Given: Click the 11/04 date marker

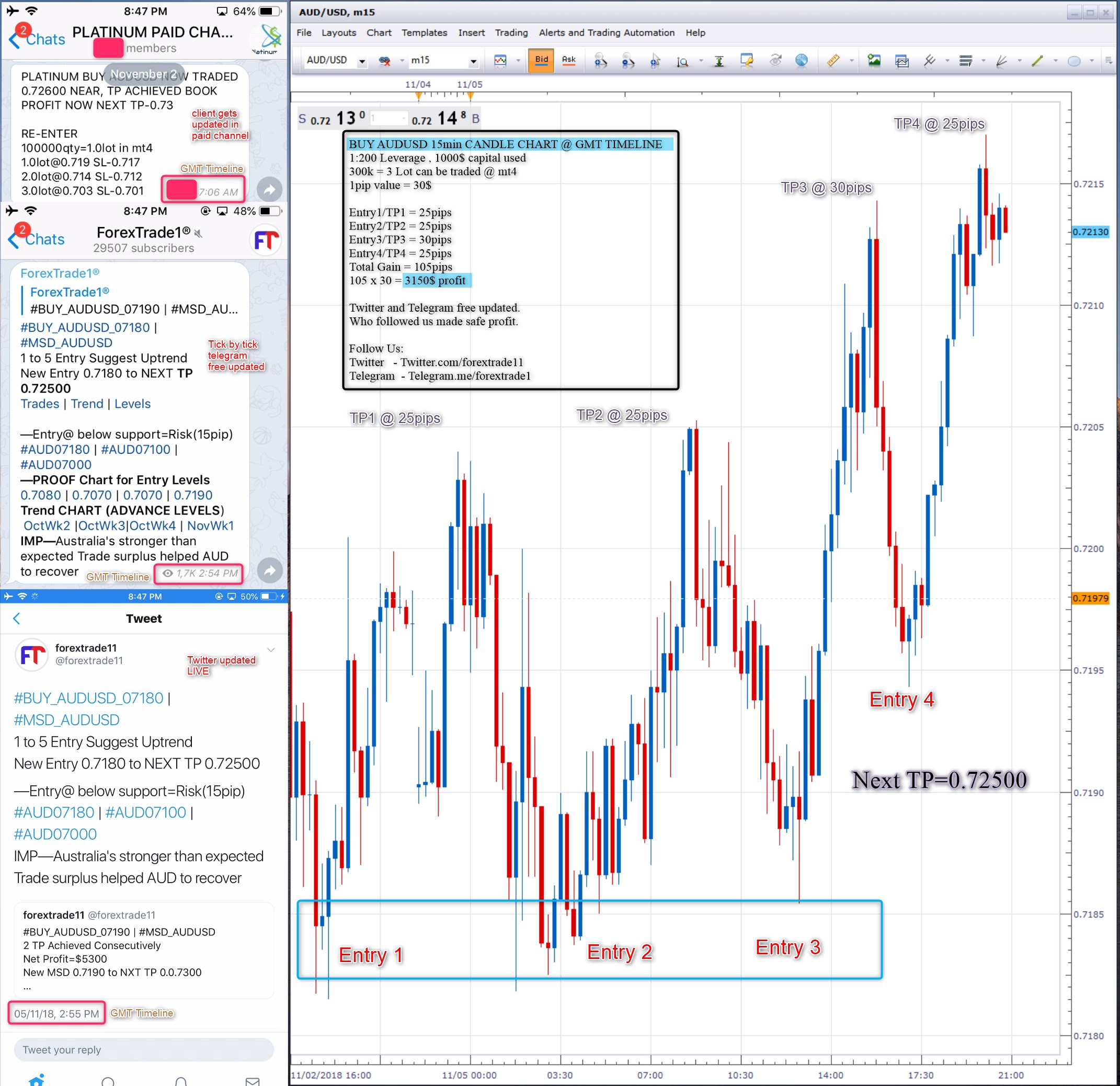Looking at the screenshot, I should [418, 85].
